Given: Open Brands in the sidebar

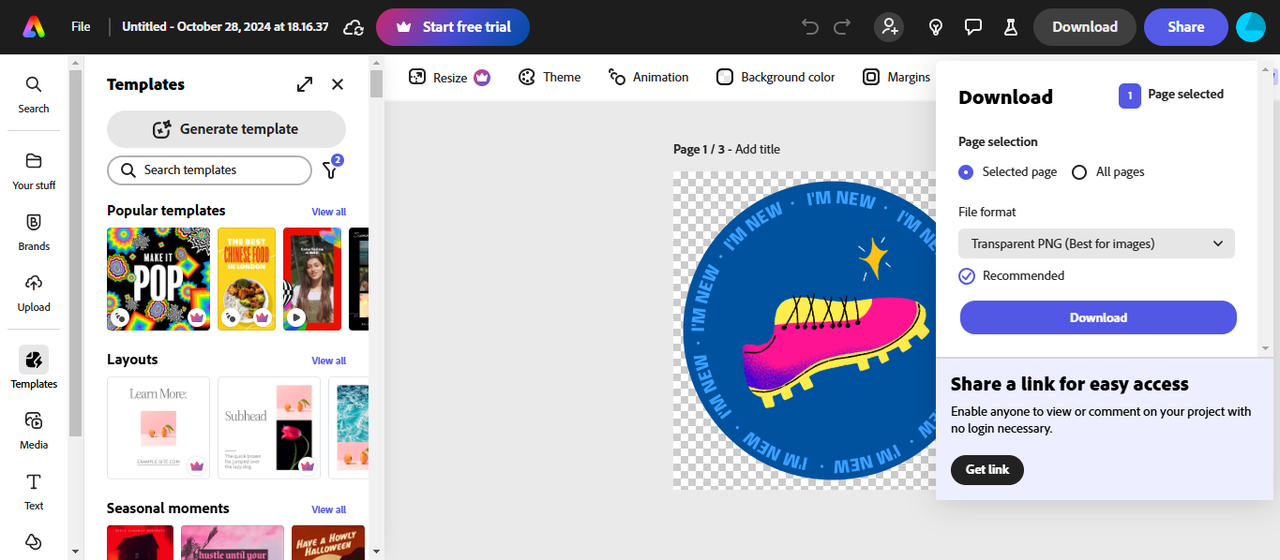Looking at the screenshot, I should (33, 232).
